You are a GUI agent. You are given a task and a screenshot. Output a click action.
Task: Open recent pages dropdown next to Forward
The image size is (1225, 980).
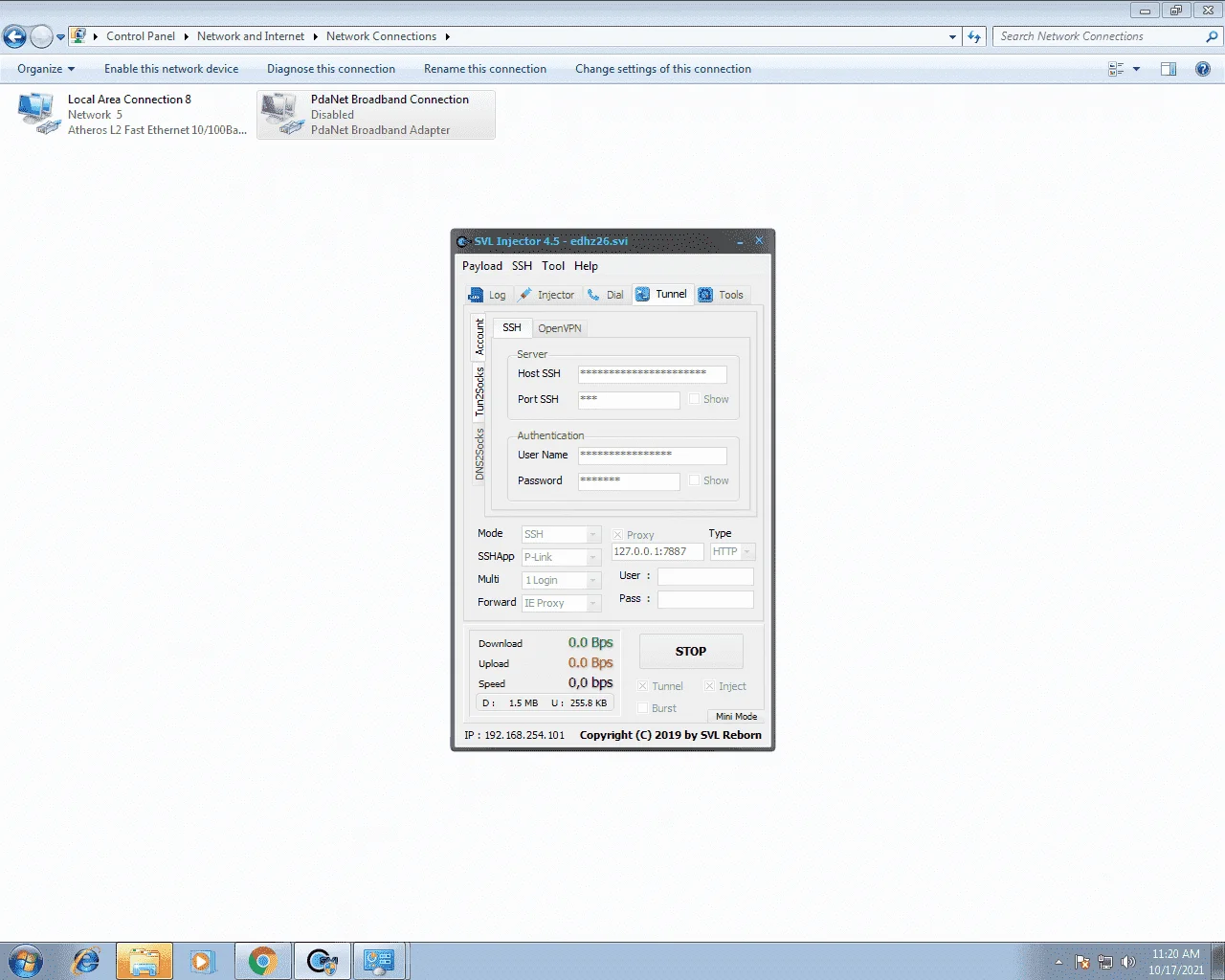[60, 37]
